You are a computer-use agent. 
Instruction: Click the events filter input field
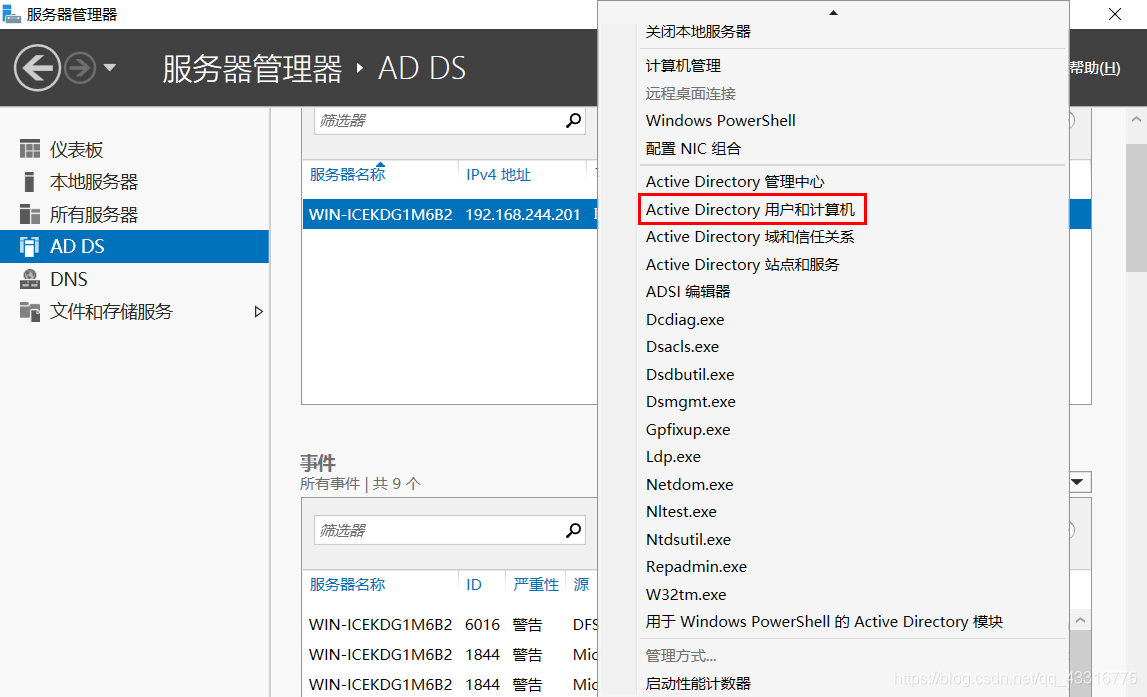pyautogui.click(x=439, y=530)
